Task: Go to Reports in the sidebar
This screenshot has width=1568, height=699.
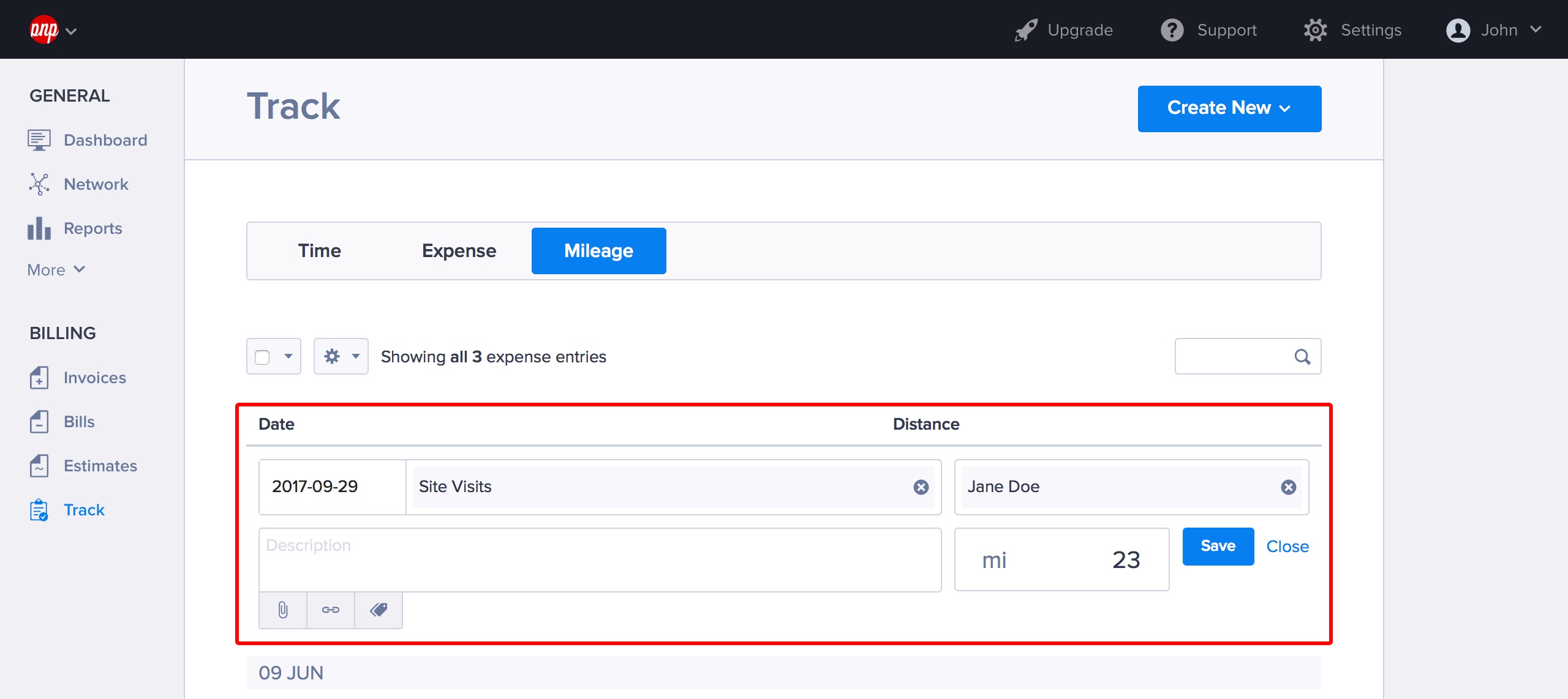Action: (x=92, y=228)
